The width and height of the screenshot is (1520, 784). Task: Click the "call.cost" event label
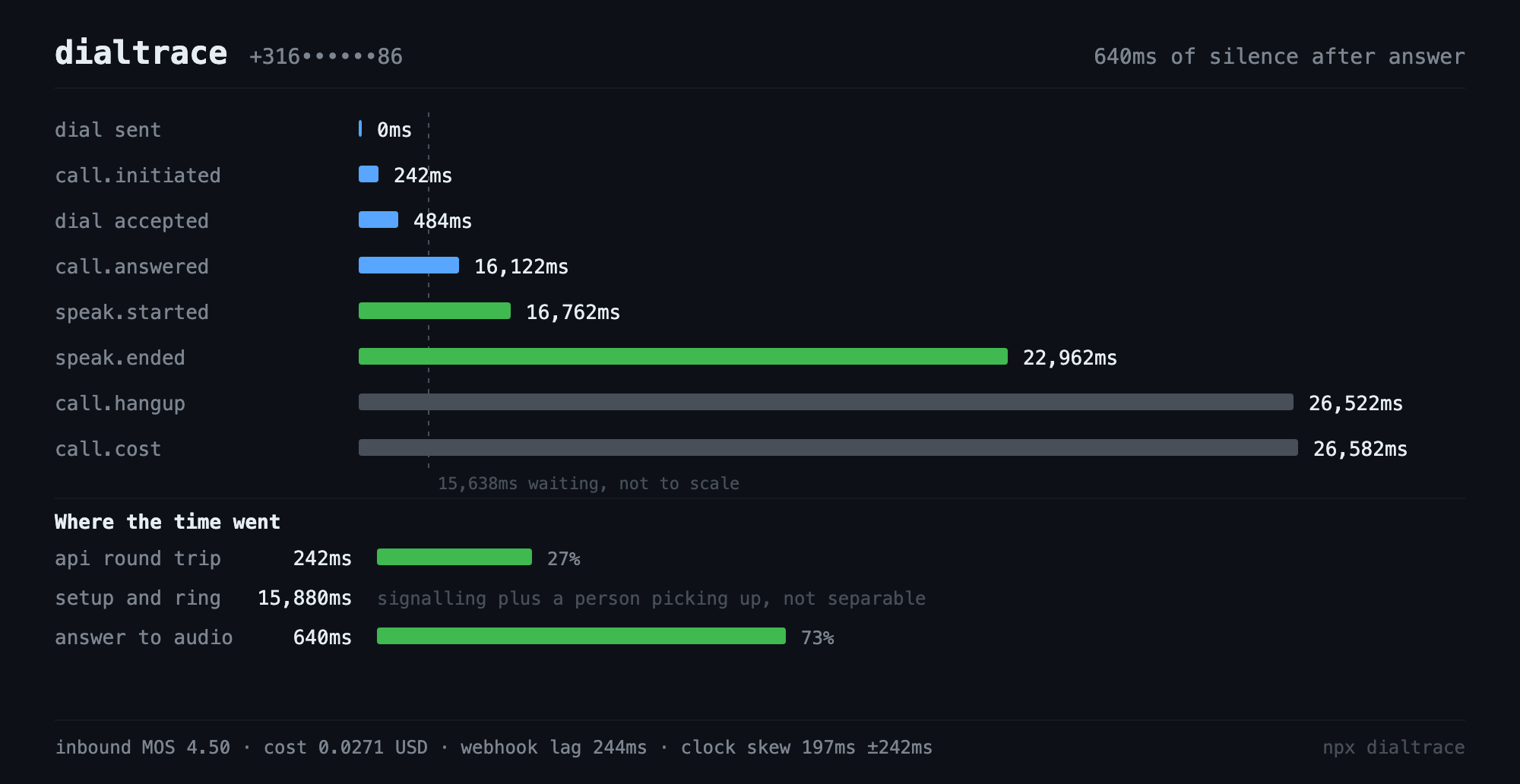tap(108, 449)
